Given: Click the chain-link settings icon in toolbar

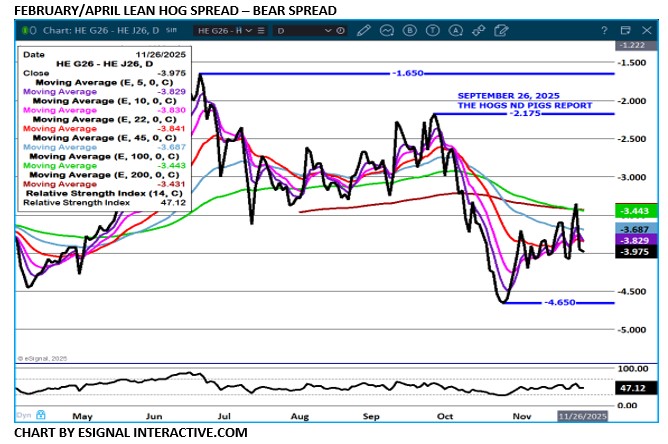Looking at the screenshot, I should click(x=478, y=32).
